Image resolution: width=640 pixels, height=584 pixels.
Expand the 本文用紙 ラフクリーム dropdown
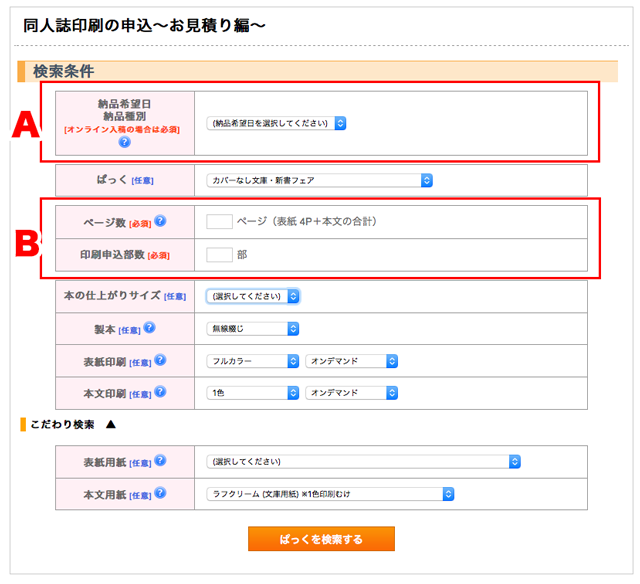pos(330,493)
